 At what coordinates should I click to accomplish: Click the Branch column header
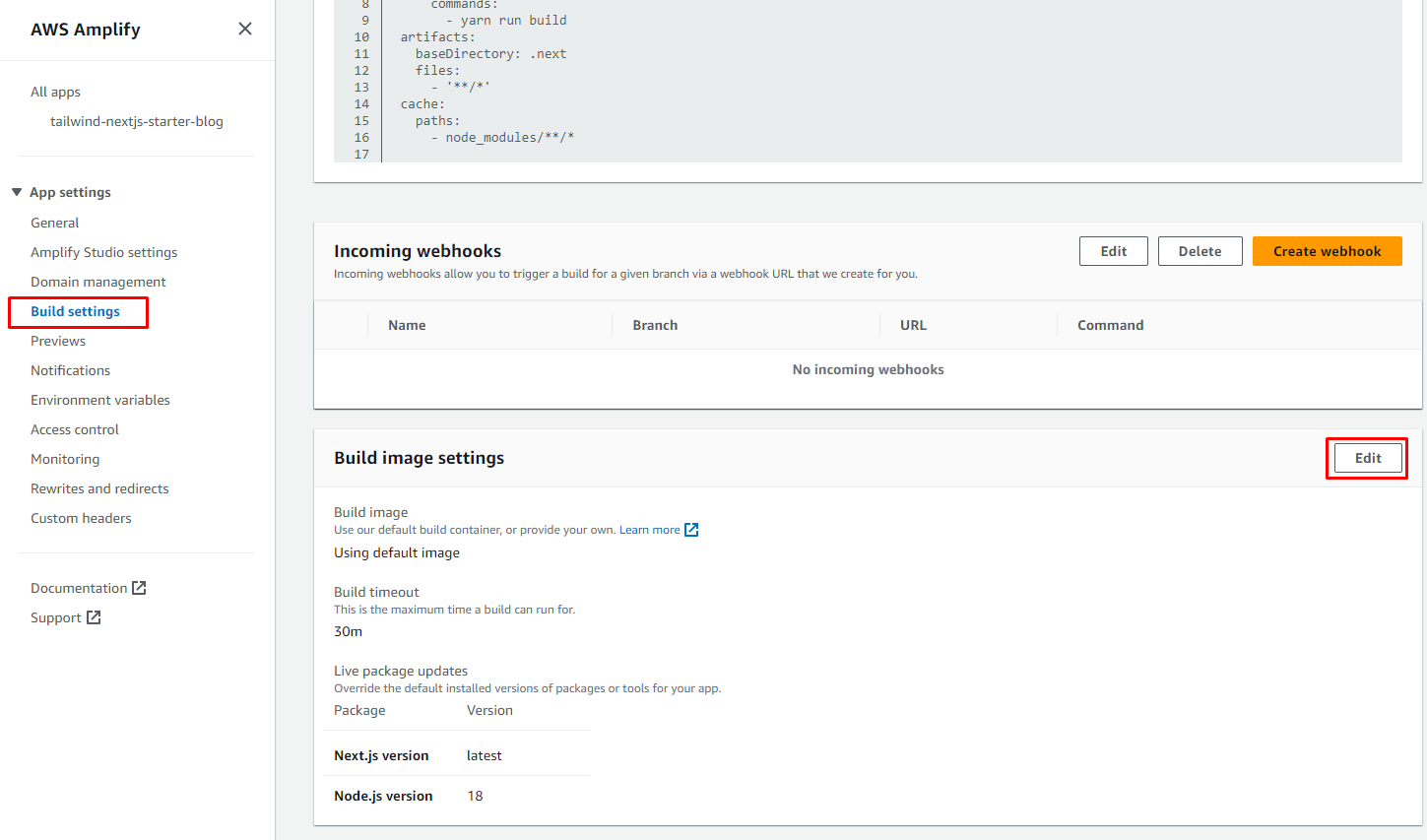coord(655,325)
